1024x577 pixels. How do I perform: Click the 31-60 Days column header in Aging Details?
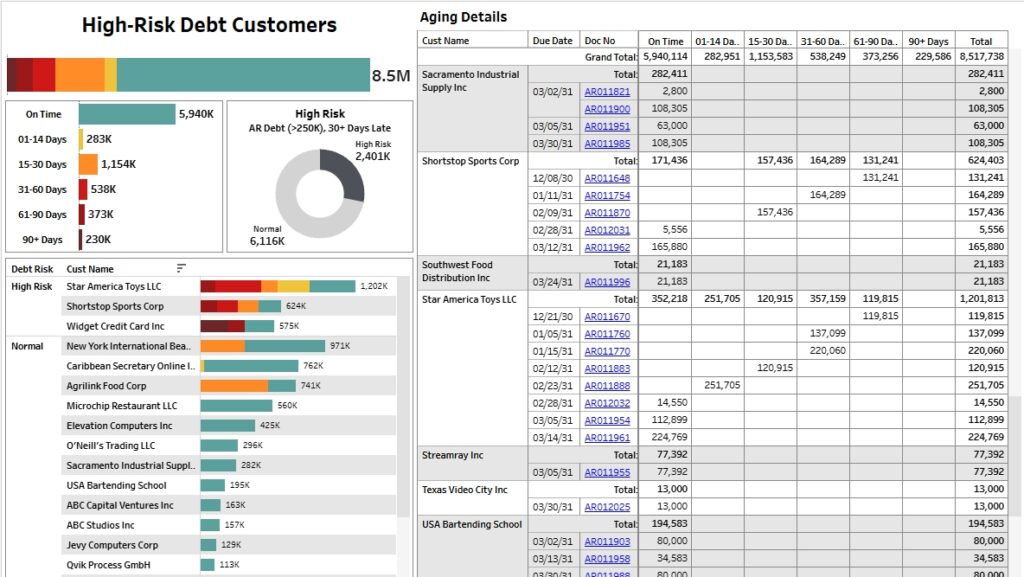click(x=825, y=41)
